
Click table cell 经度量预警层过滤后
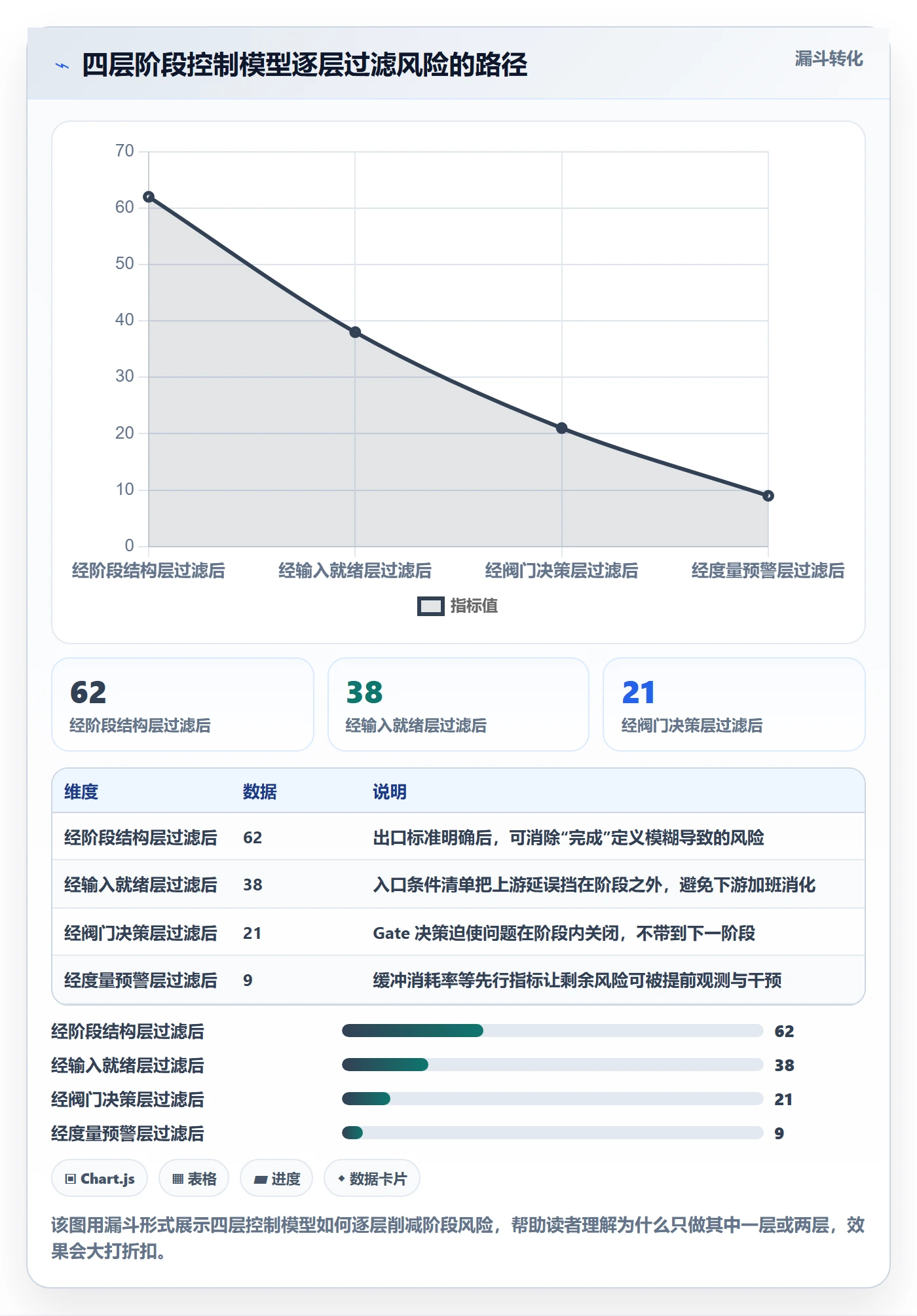tap(141, 980)
